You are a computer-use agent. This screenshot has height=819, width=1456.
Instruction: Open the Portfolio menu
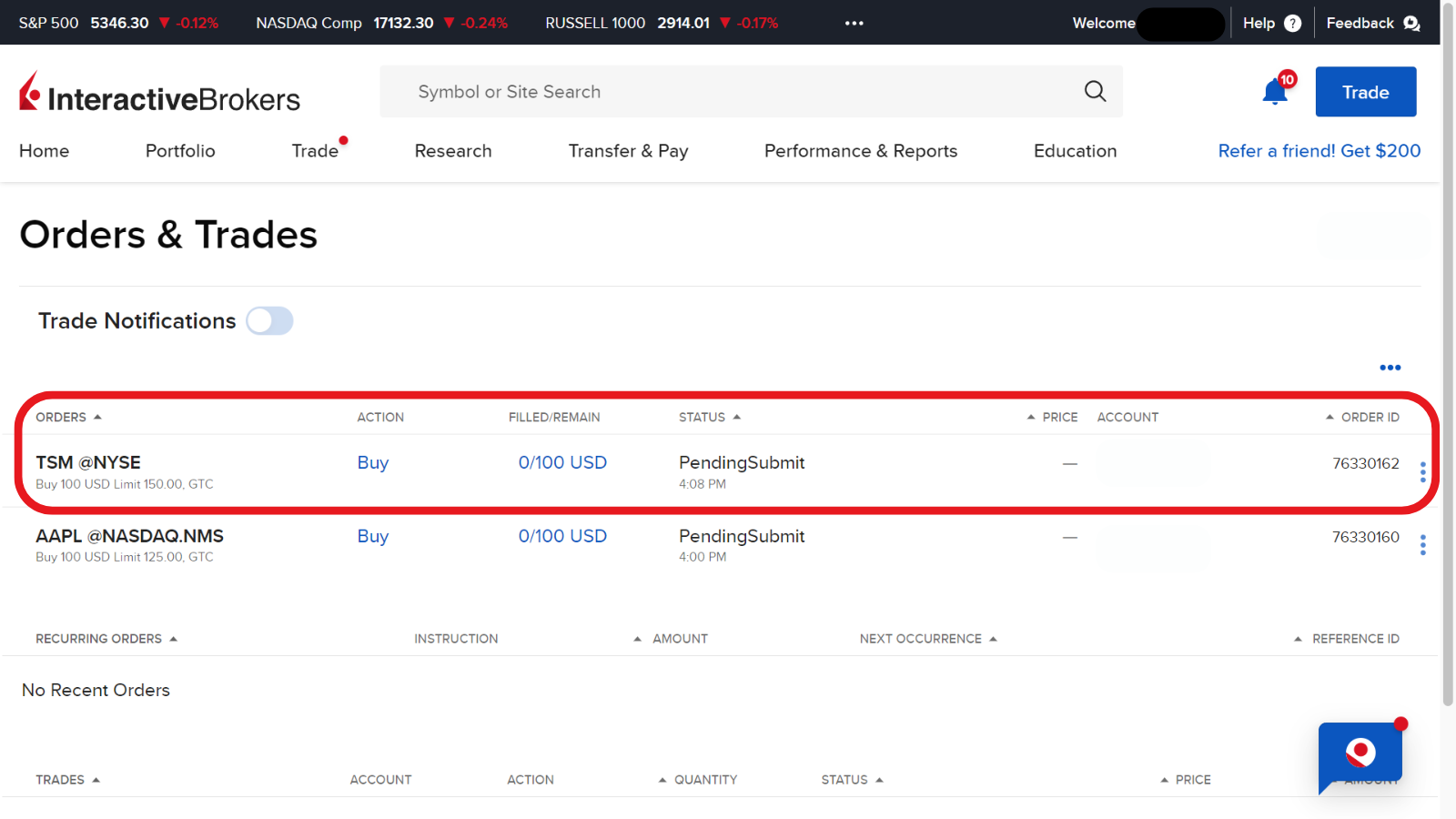180,151
